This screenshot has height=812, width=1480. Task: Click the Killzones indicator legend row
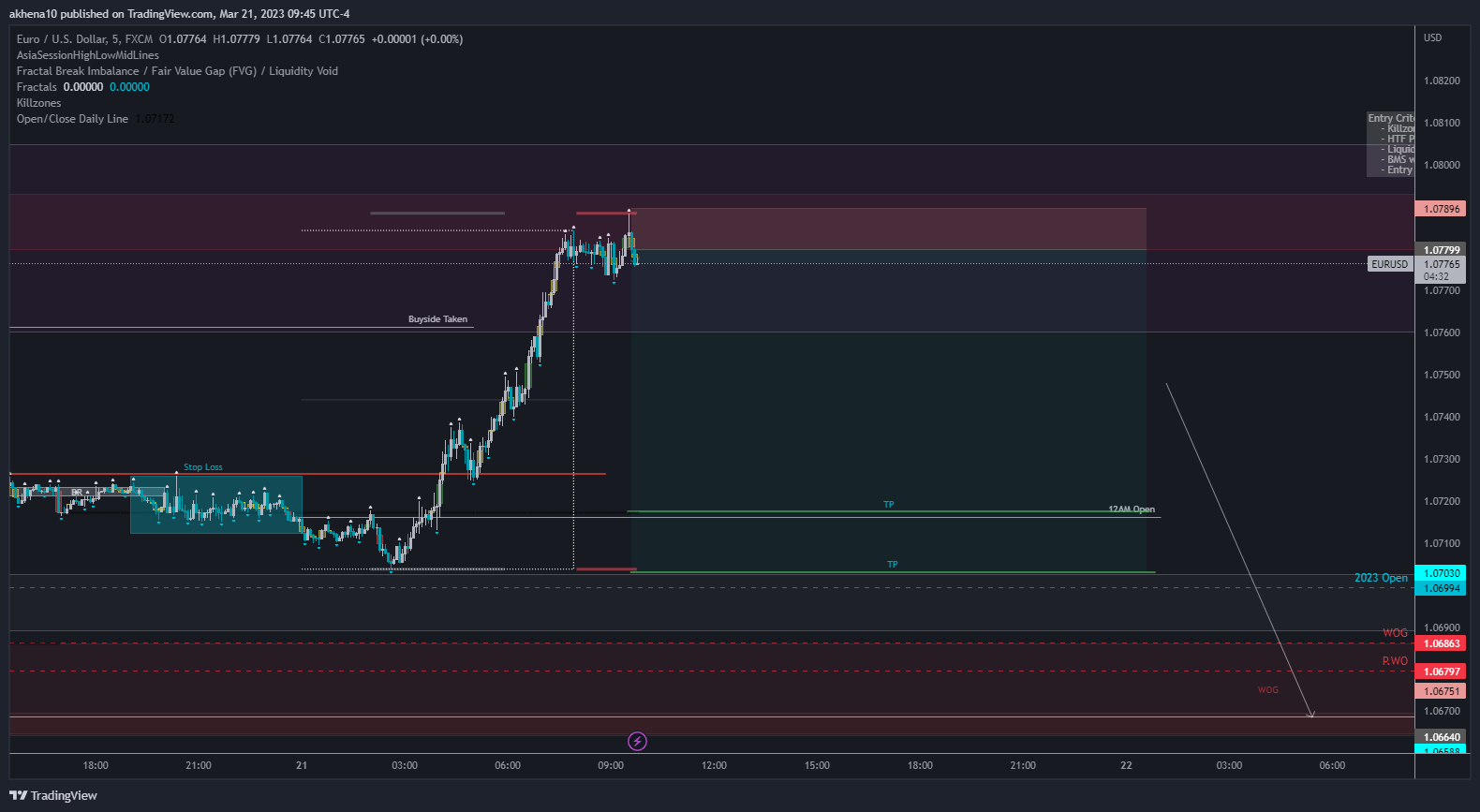click(38, 103)
